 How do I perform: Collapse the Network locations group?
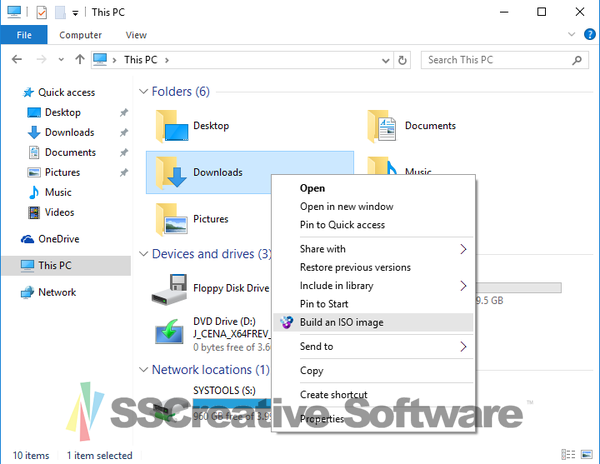[x=143, y=370]
